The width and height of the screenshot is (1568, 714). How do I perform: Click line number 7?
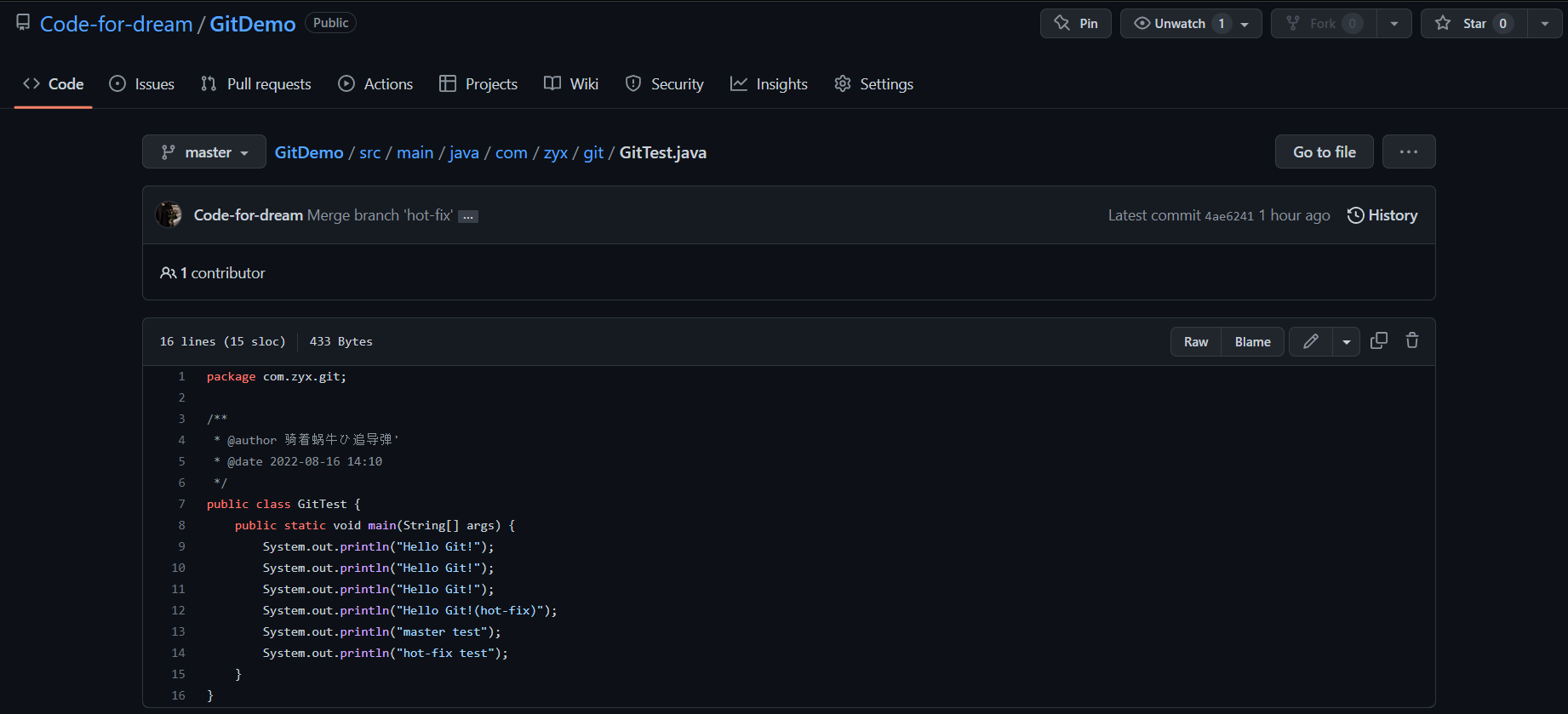coord(181,504)
